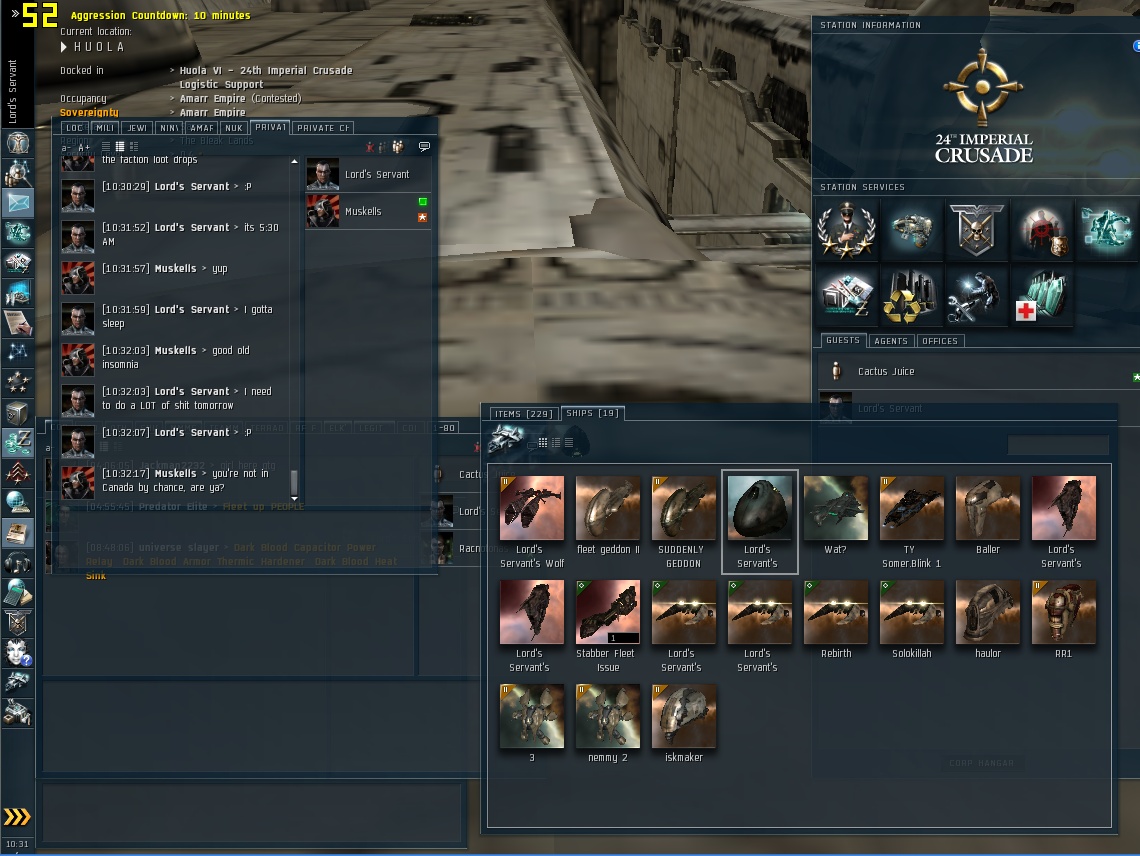
Task: Switch to the LOC chat tab
Action: click(x=75, y=128)
